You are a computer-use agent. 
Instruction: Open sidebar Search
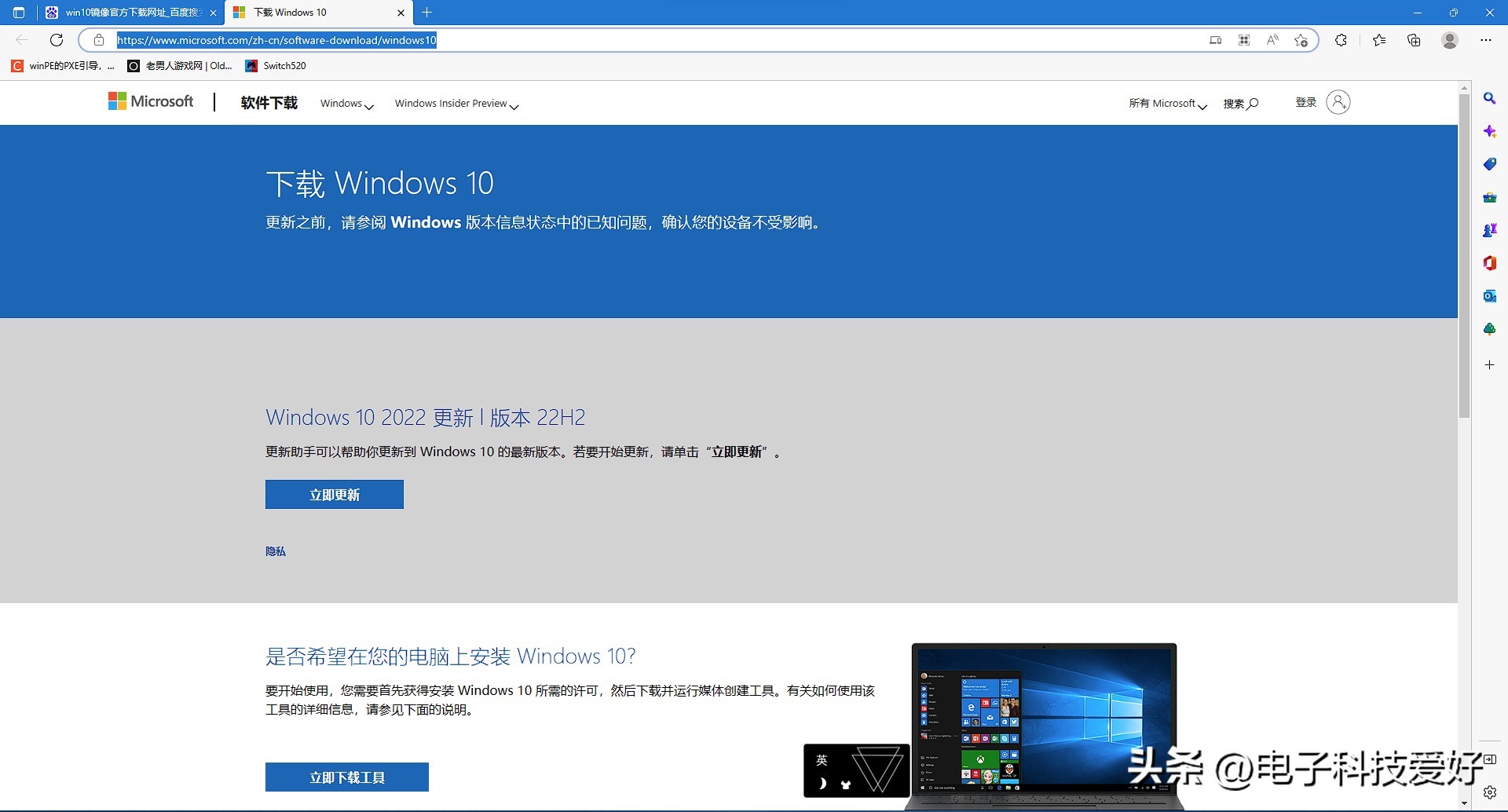[1490, 98]
